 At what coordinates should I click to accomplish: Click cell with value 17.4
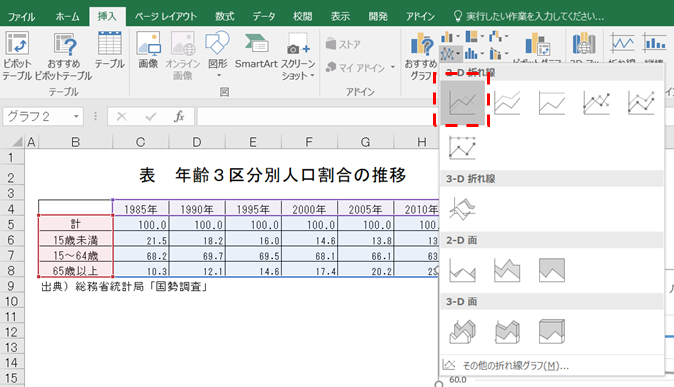coord(309,270)
